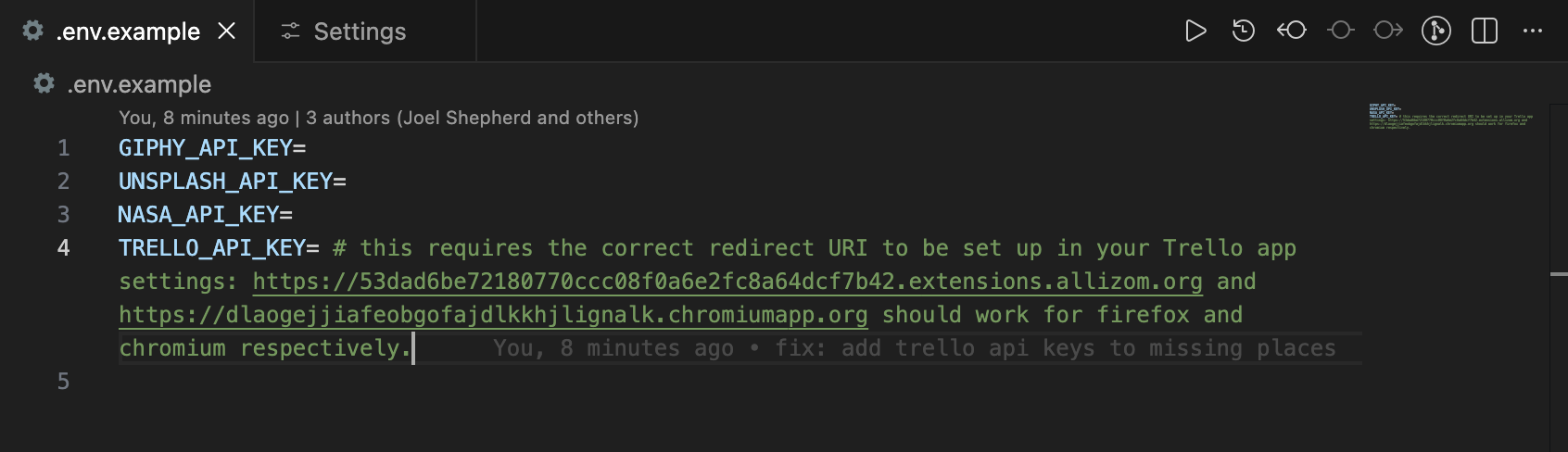The width and height of the screenshot is (1568, 452).
Task: Select the .env.example editor tab
Action: [x=127, y=31]
